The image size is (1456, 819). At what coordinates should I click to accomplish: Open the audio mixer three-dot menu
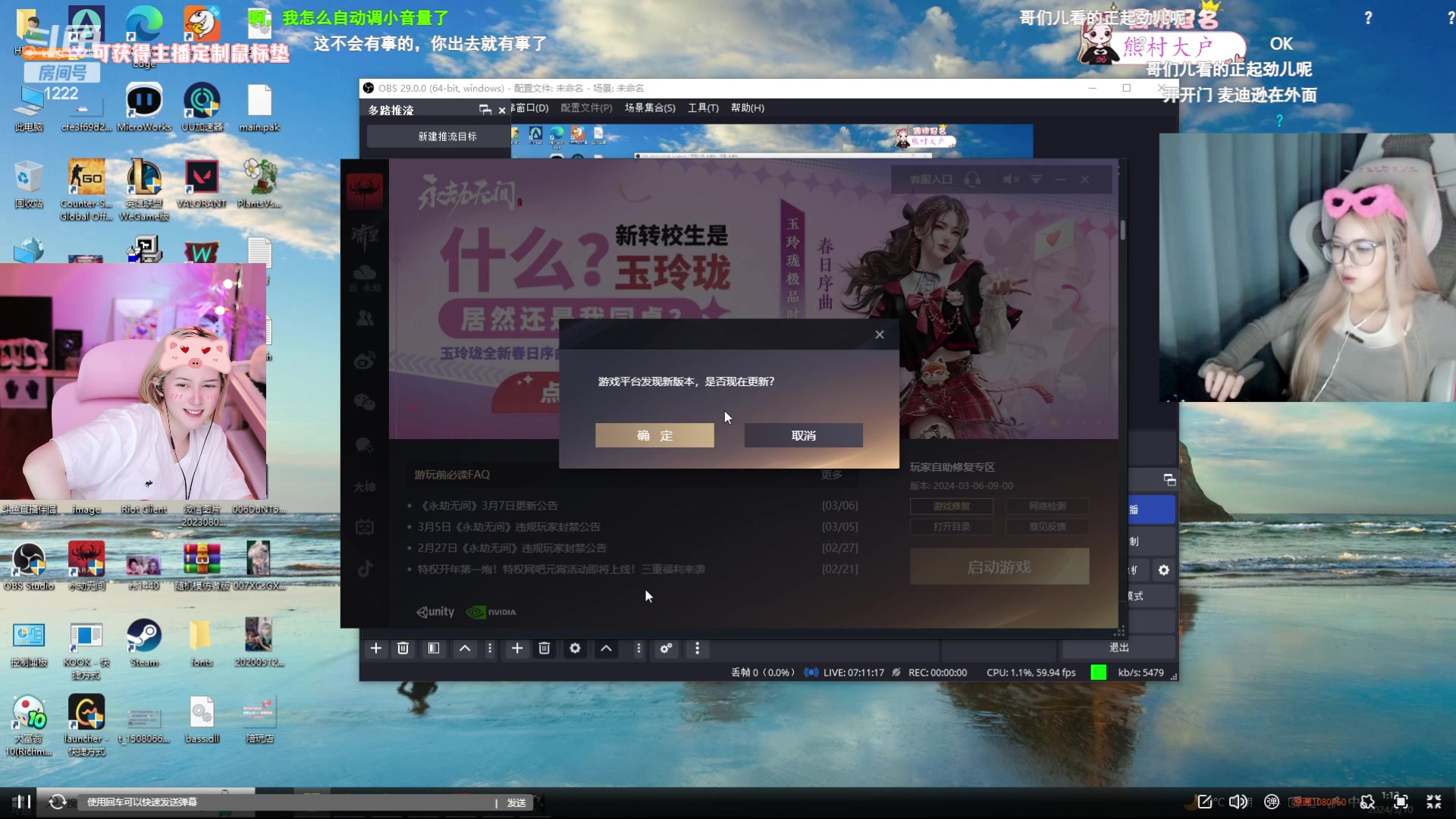(698, 648)
